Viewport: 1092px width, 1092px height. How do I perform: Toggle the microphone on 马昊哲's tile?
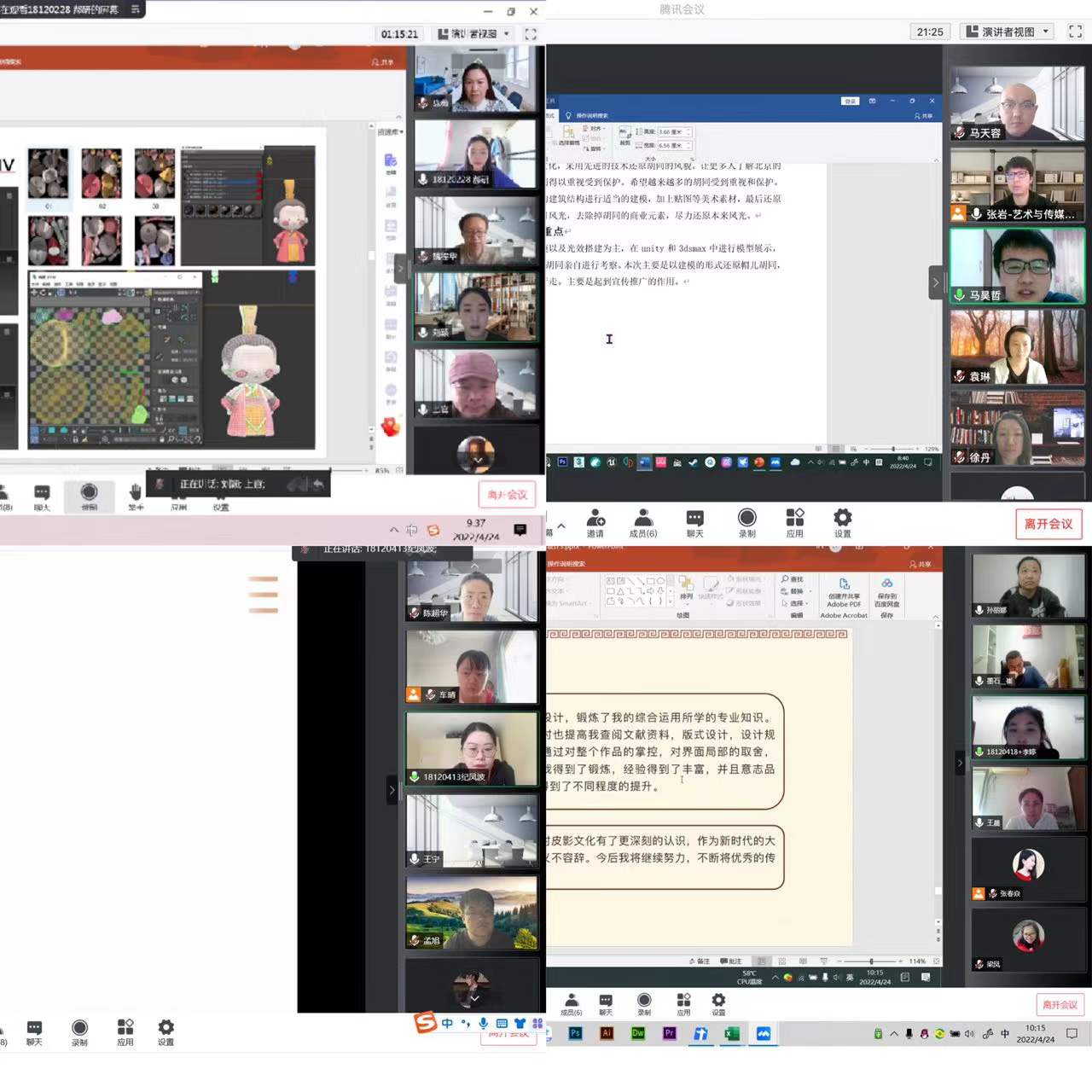point(960,295)
